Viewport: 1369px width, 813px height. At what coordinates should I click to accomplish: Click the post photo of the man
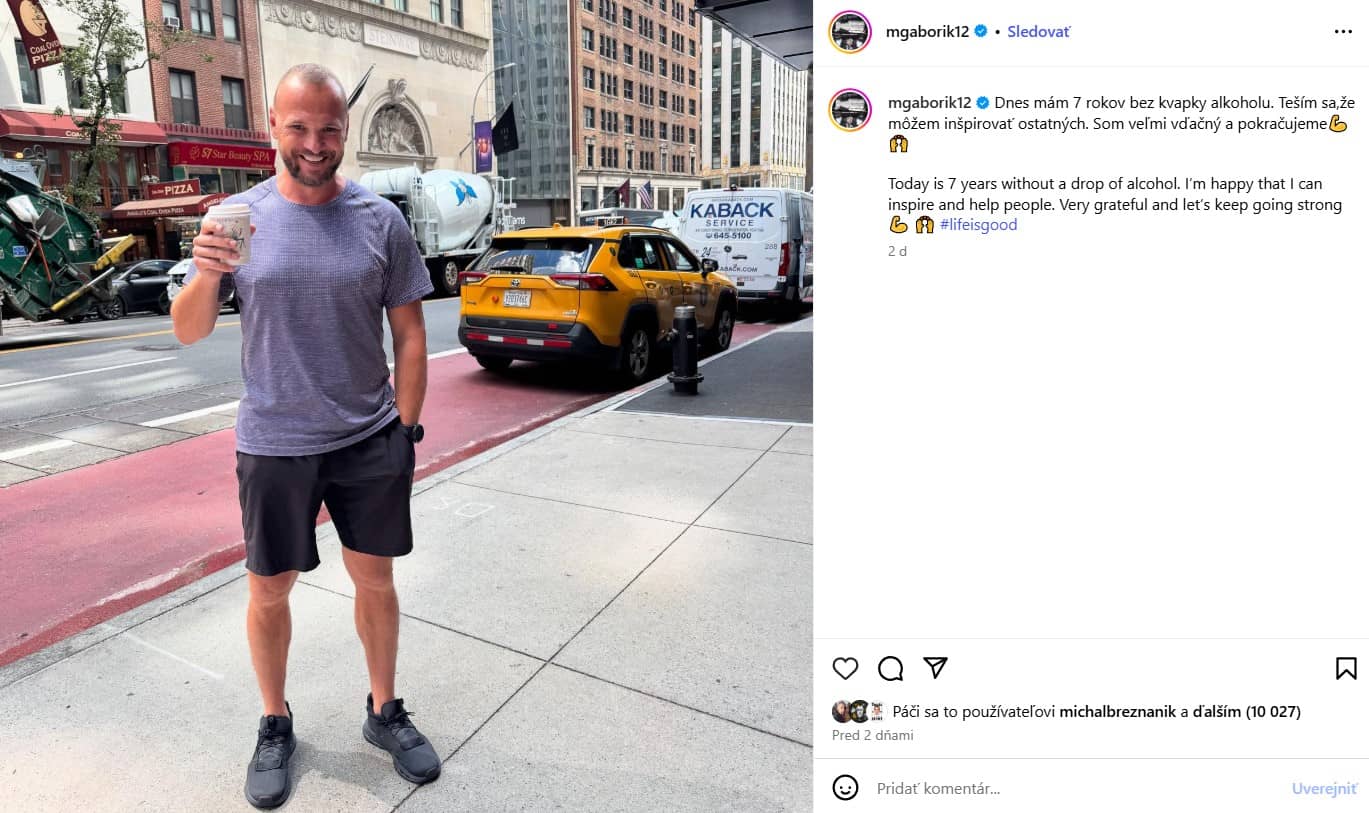pos(406,406)
